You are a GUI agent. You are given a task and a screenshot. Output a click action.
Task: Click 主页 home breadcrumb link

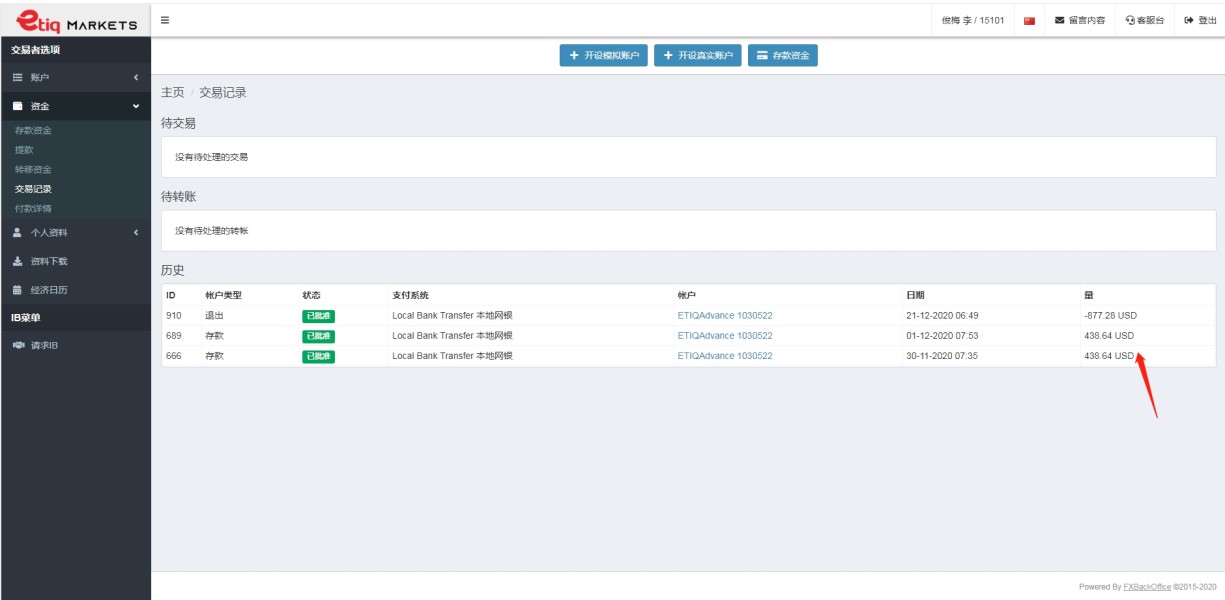(x=172, y=92)
